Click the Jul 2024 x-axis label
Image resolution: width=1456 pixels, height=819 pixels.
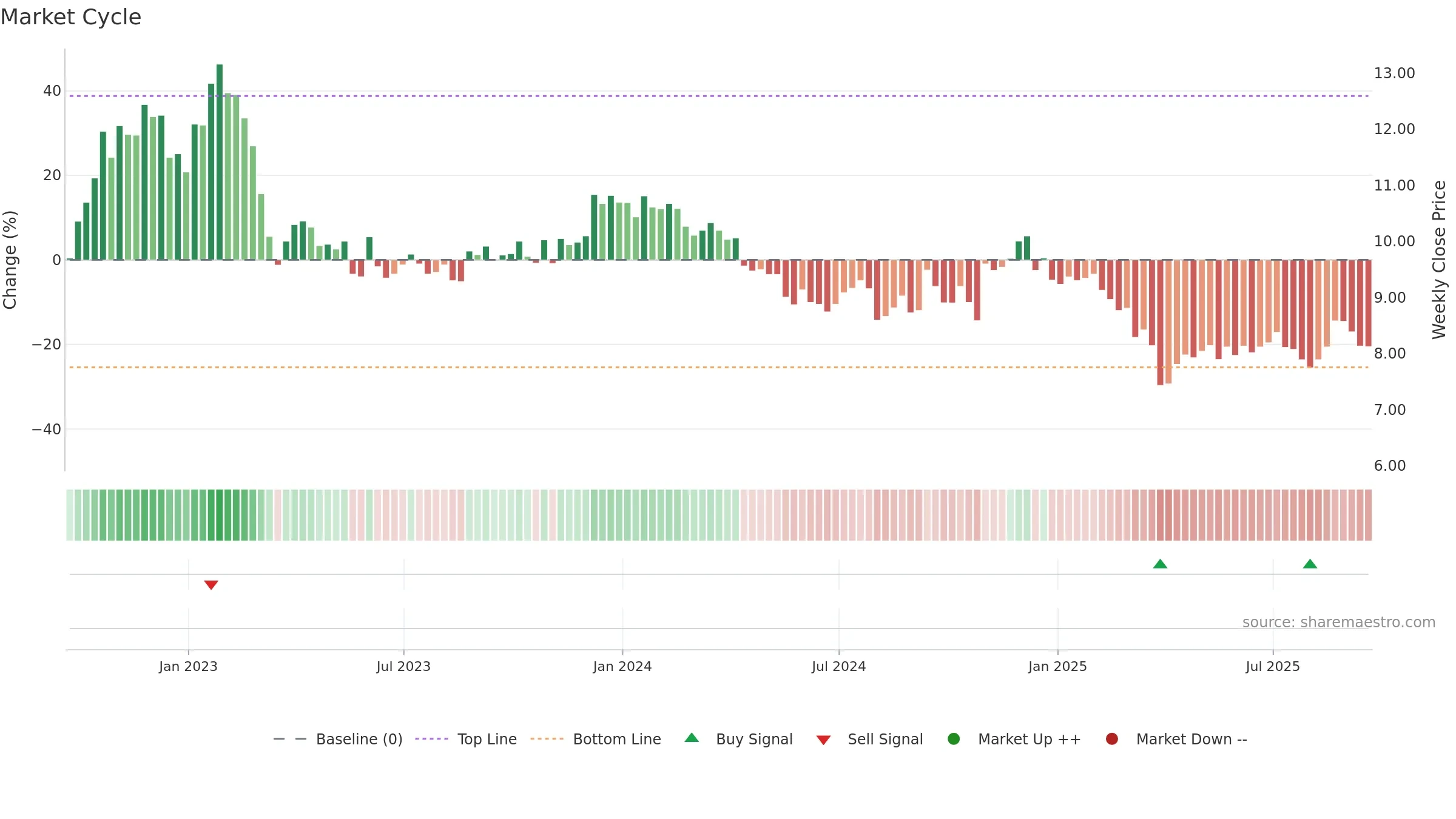[x=839, y=666]
